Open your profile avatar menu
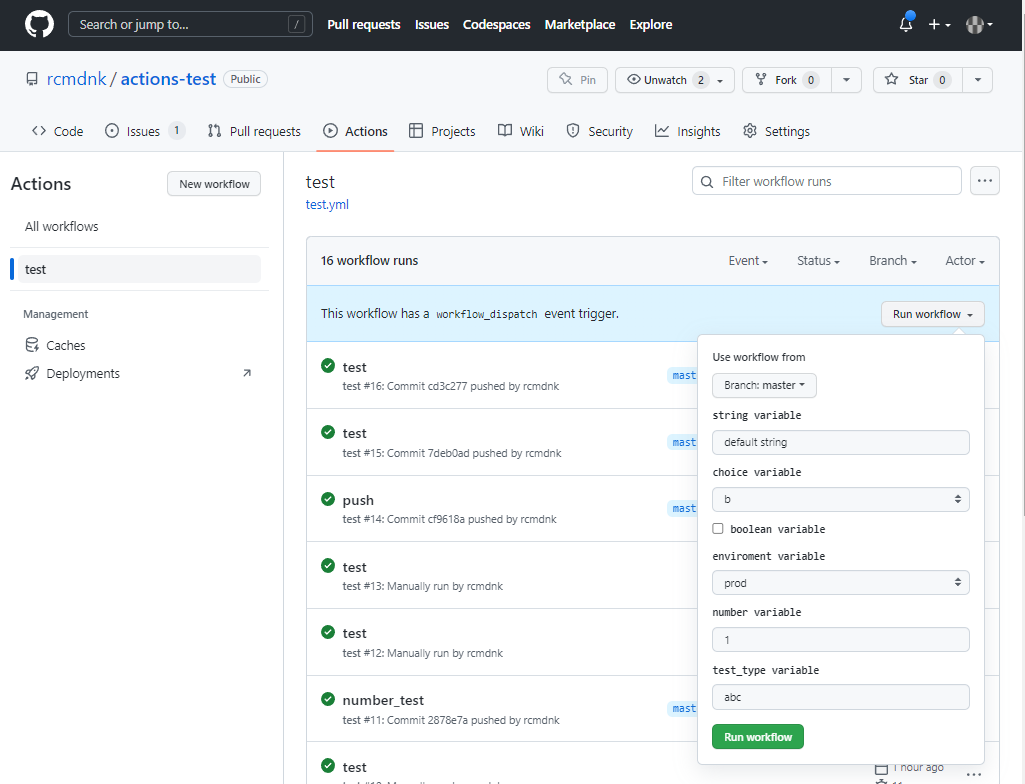 click(975, 24)
